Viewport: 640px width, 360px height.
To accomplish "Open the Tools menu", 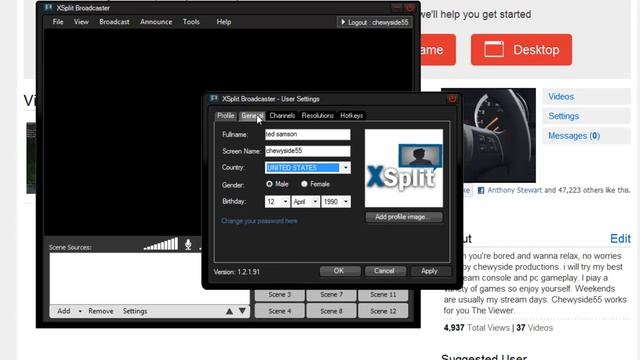I will [191, 22].
